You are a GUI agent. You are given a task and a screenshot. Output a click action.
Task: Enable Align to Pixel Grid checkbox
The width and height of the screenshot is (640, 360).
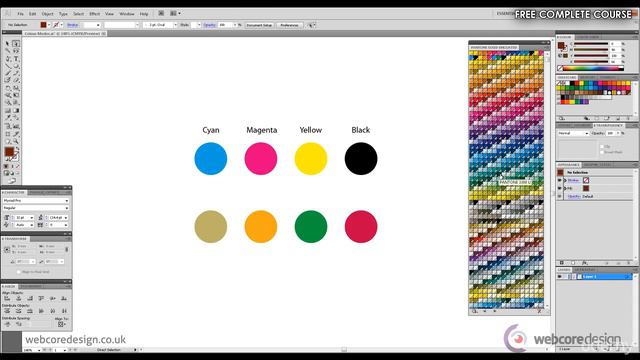[18, 272]
